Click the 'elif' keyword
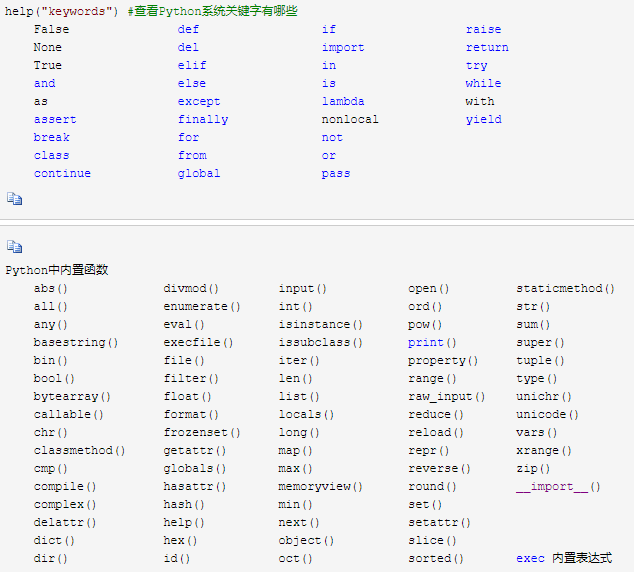Screen dimensions: 634x572 tap(192, 65)
